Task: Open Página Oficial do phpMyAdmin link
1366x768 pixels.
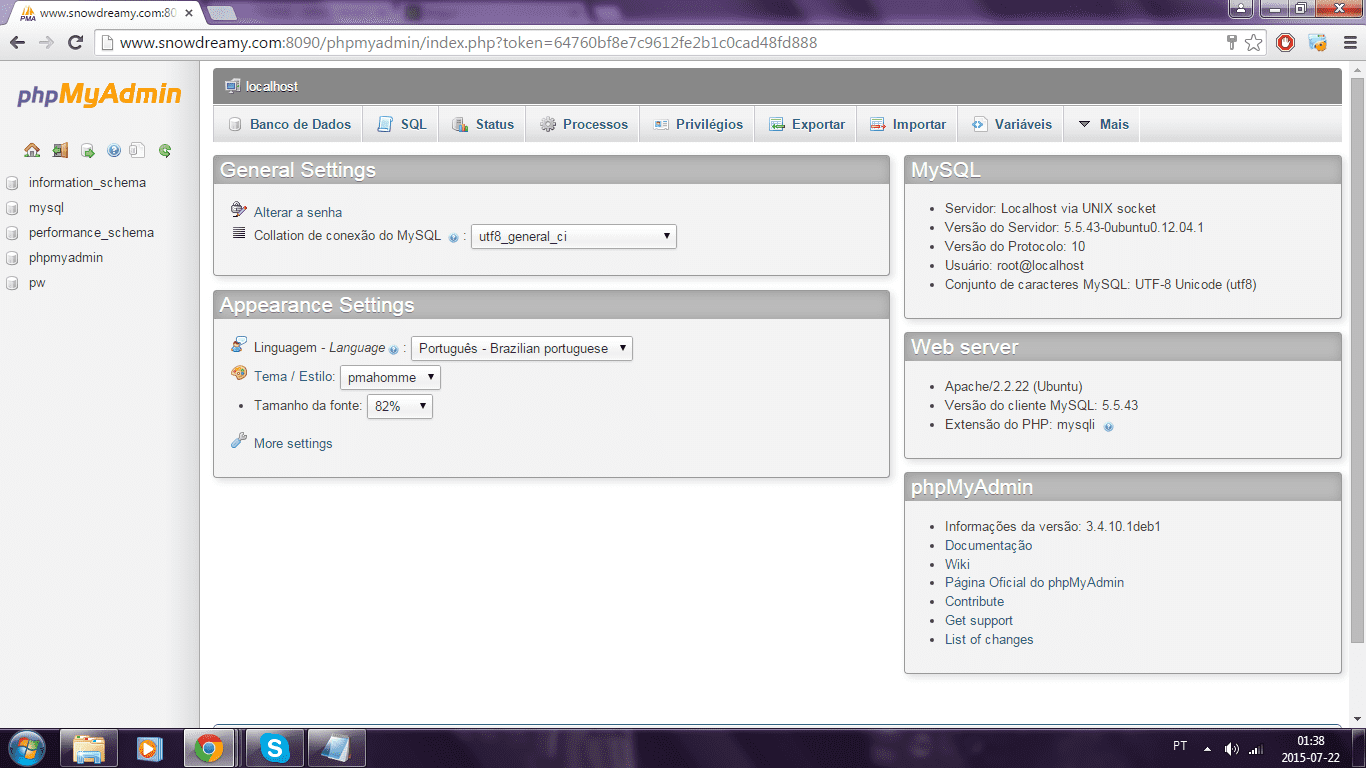Action: [1034, 582]
